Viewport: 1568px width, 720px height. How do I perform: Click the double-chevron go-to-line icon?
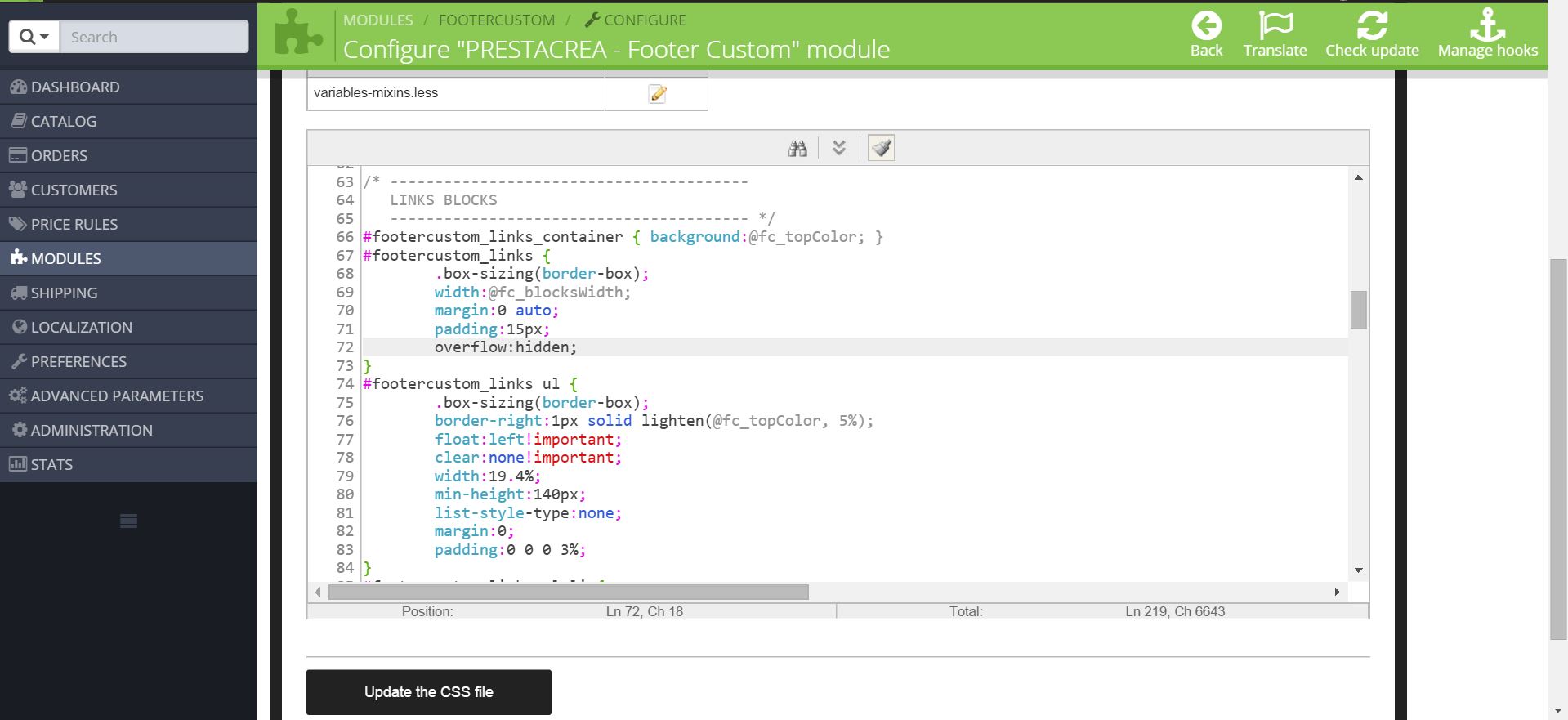[839, 148]
